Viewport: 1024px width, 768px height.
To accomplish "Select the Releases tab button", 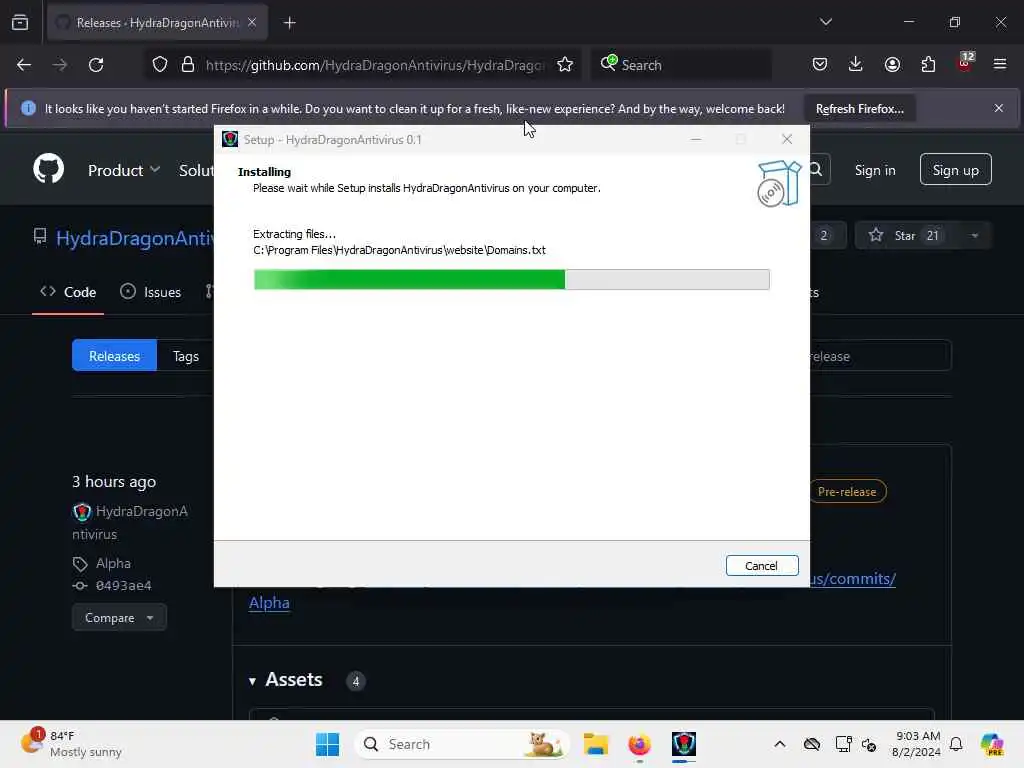I will pos(114,356).
